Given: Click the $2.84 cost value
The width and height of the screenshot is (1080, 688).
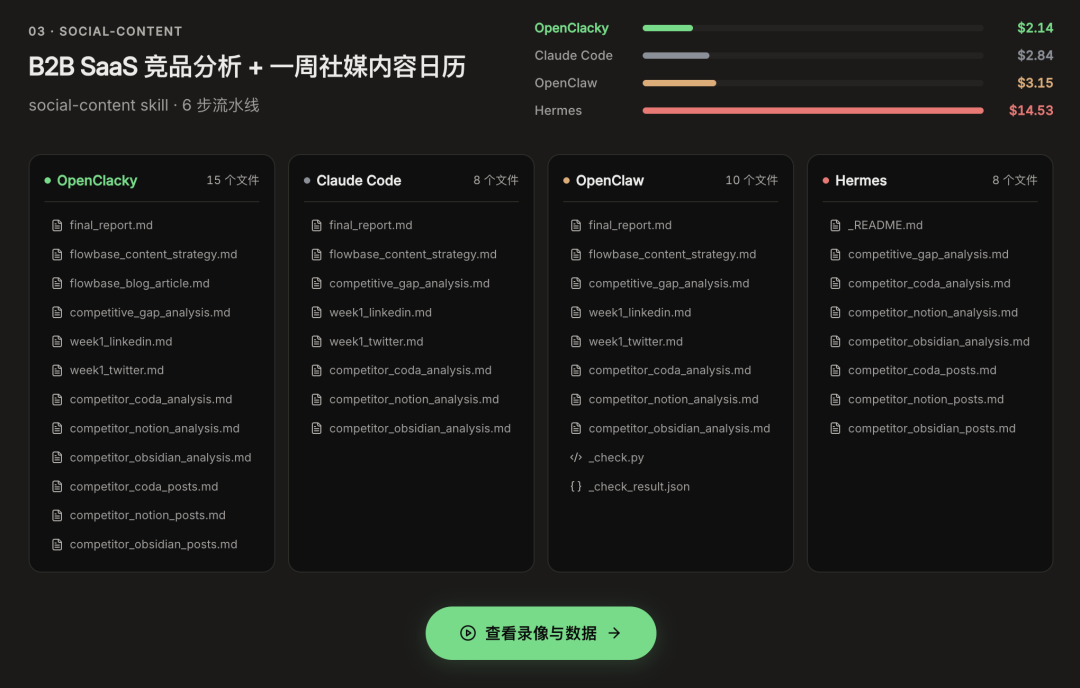Looking at the screenshot, I should pos(1035,55).
